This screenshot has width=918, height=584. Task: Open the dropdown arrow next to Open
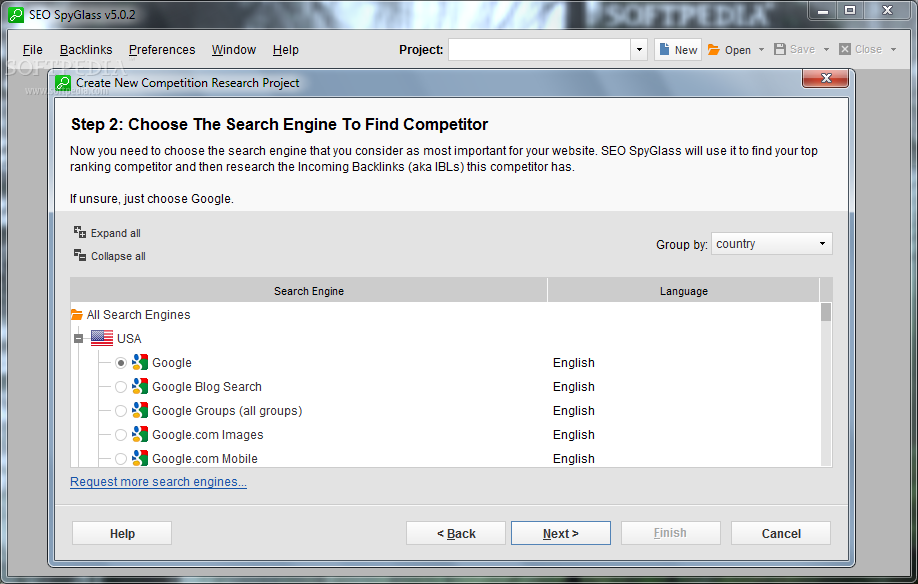tap(761, 50)
